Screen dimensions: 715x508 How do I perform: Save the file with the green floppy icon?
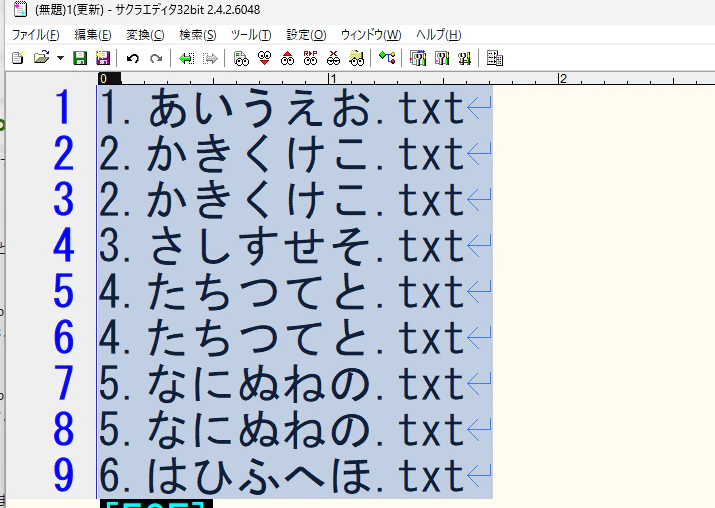point(80,58)
